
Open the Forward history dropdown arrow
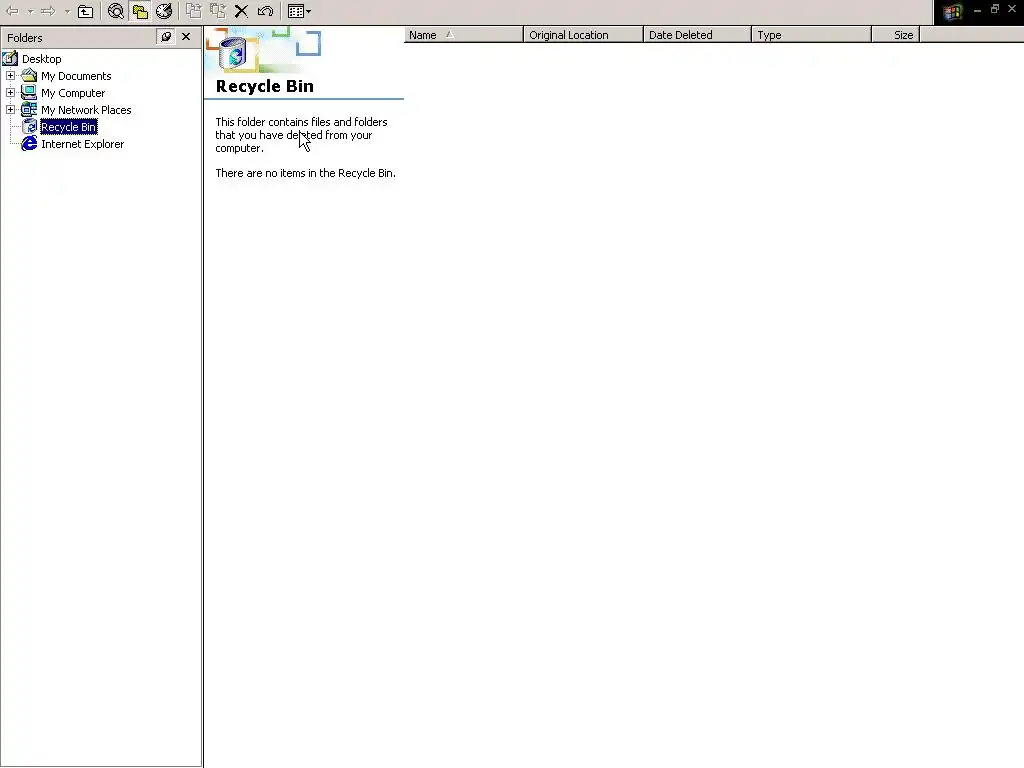coord(67,11)
